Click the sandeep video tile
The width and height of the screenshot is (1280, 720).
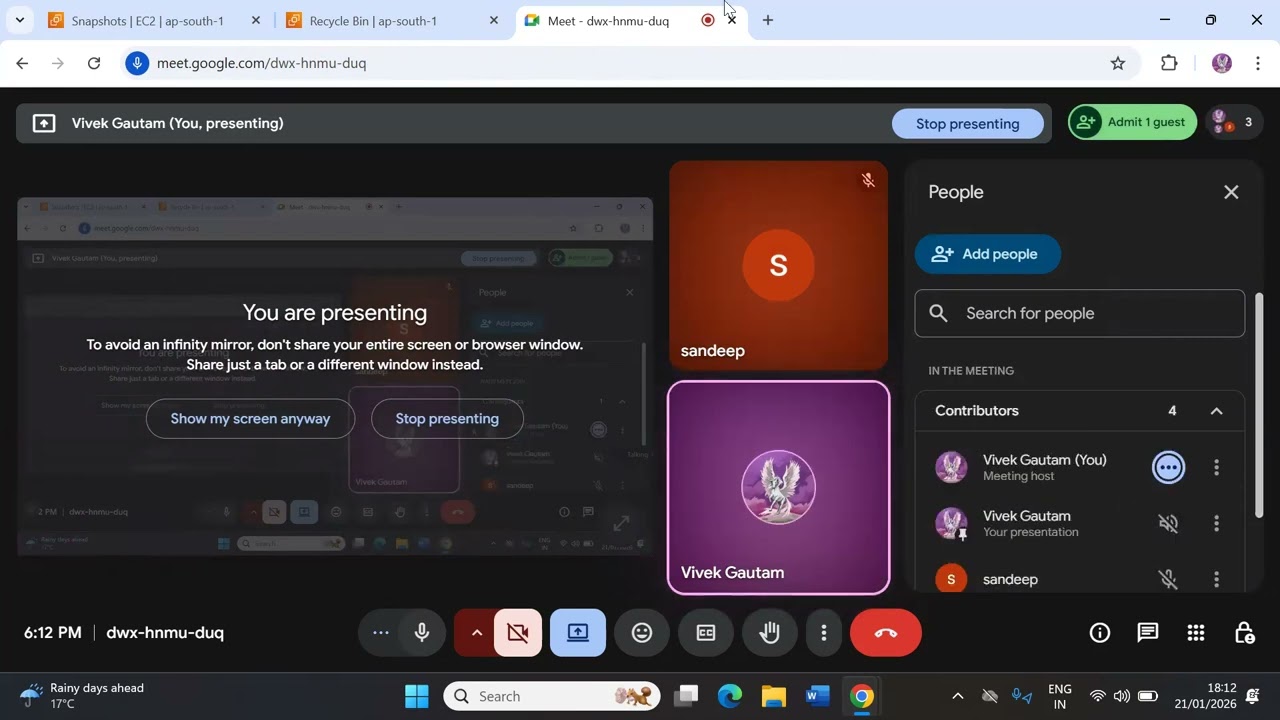(778, 266)
